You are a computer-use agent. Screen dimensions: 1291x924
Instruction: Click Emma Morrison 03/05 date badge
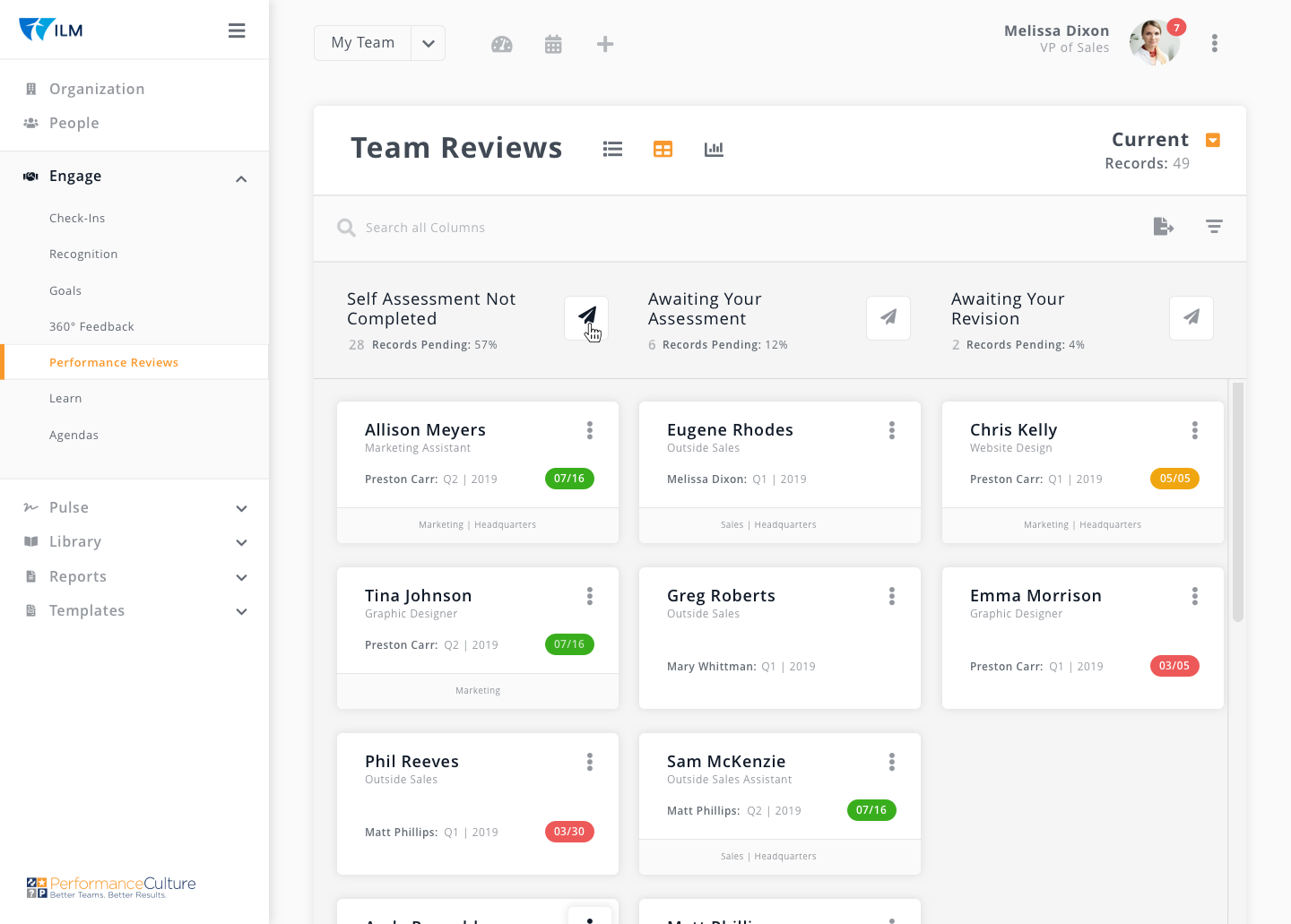tap(1174, 666)
